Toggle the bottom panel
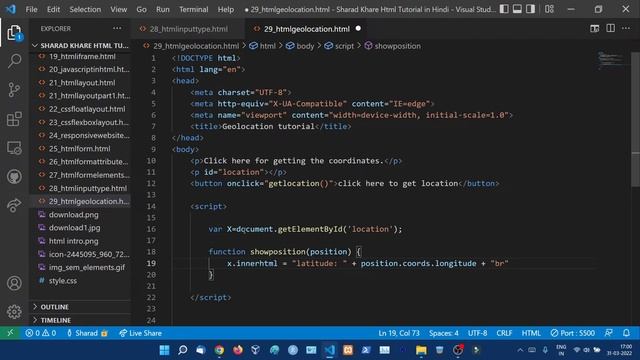 (x=517, y=9)
